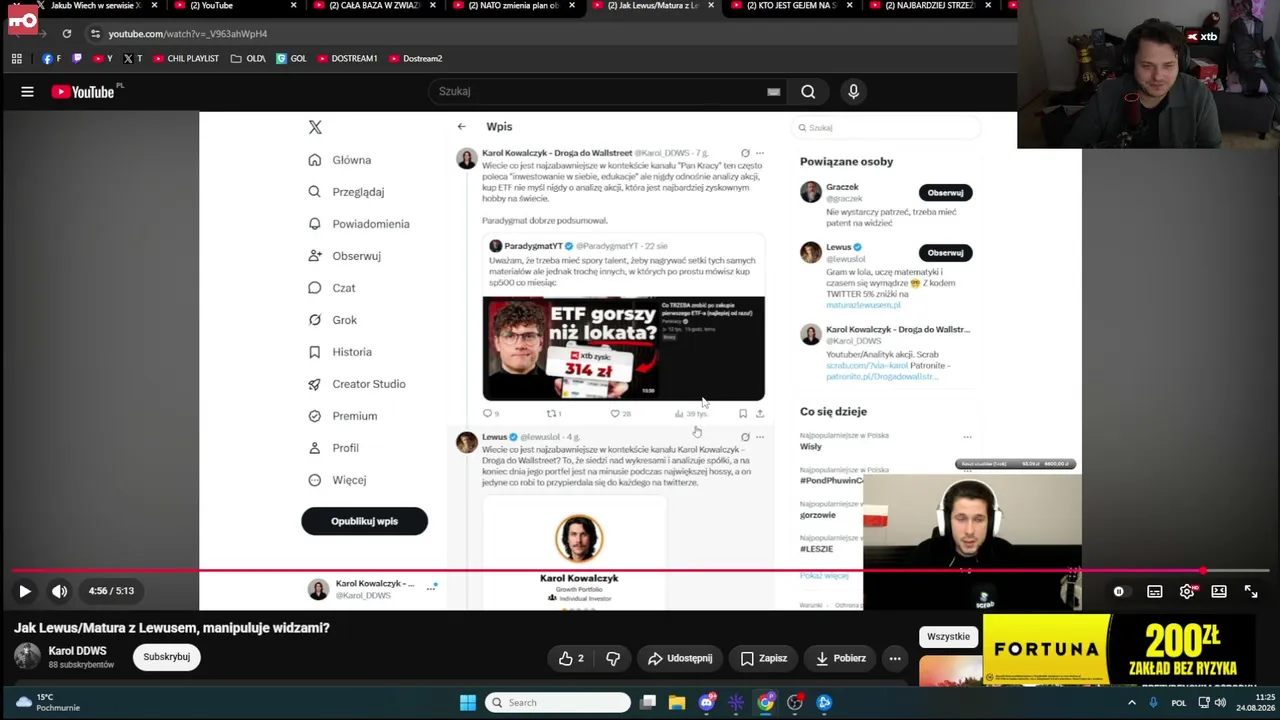Click the YouTube search magnifier button
Viewport: 1280px width, 720px height.
click(x=808, y=92)
